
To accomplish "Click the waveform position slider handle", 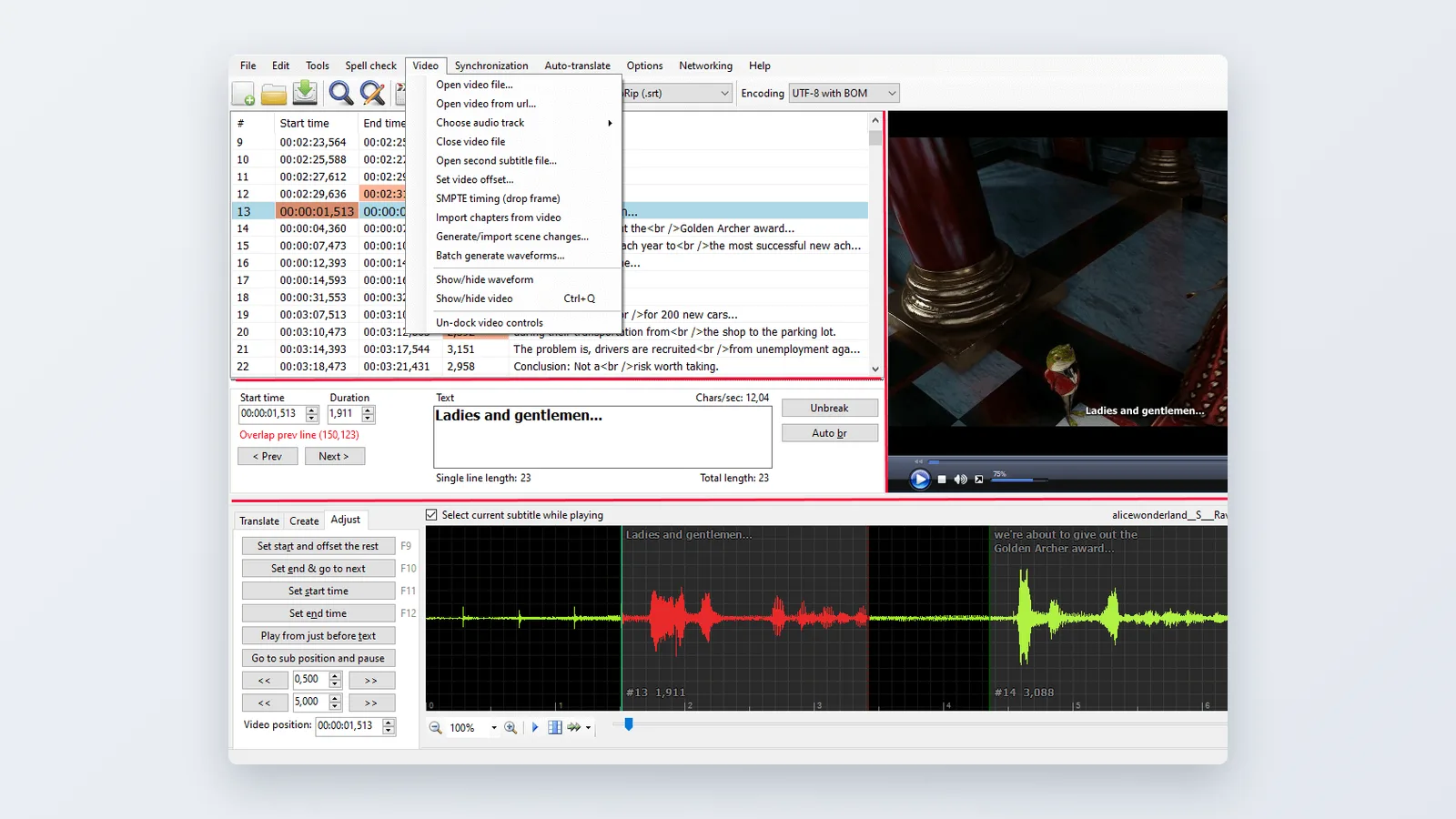I will coord(628,724).
